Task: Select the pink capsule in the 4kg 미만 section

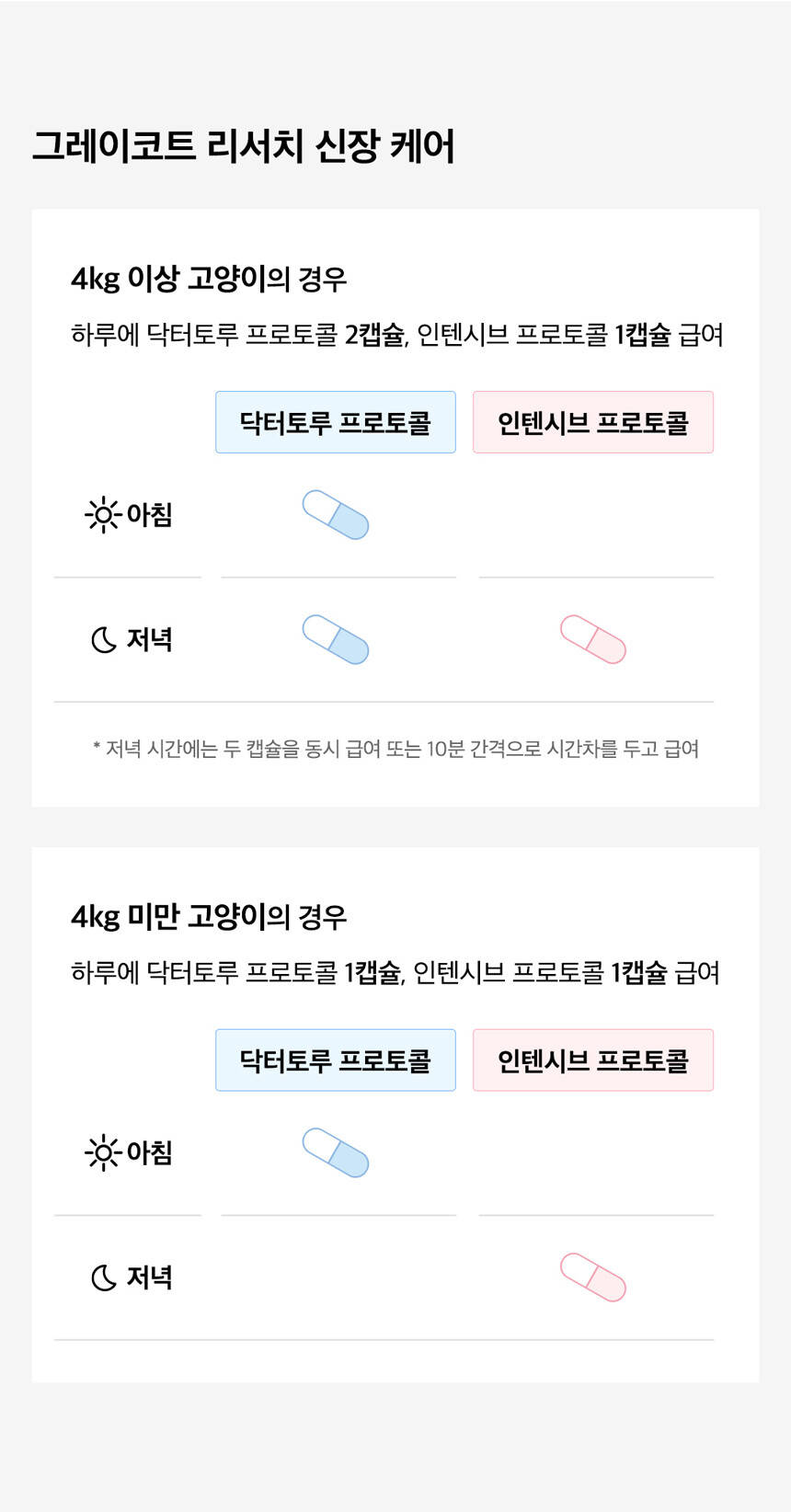Action: [593, 1277]
